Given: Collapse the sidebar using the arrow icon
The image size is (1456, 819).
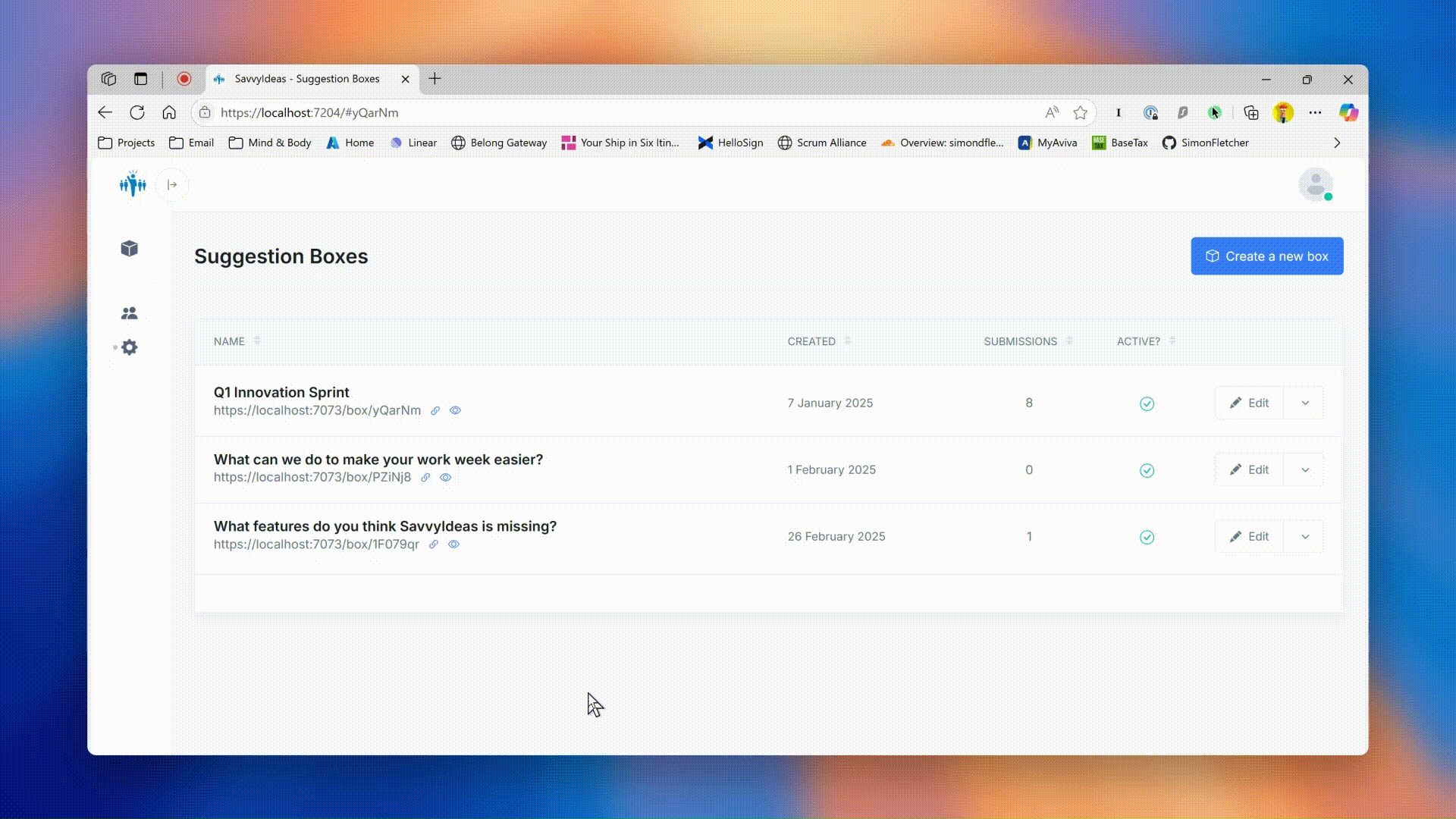Looking at the screenshot, I should click(171, 184).
